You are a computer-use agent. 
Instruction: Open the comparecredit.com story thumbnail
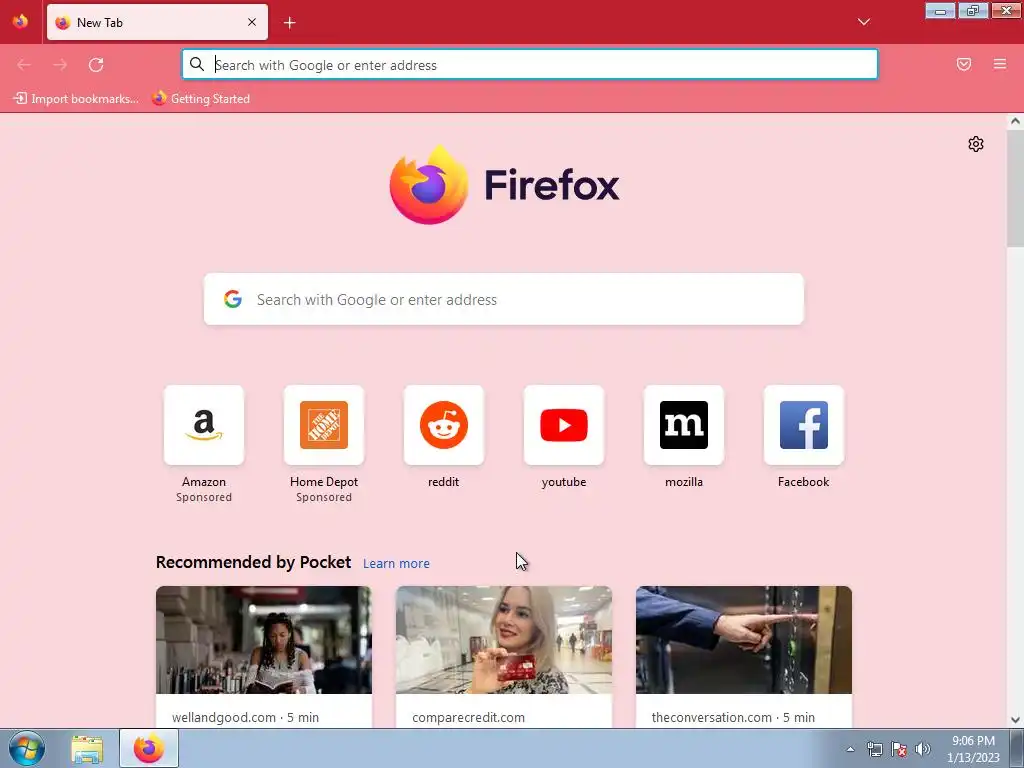point(504,640)
